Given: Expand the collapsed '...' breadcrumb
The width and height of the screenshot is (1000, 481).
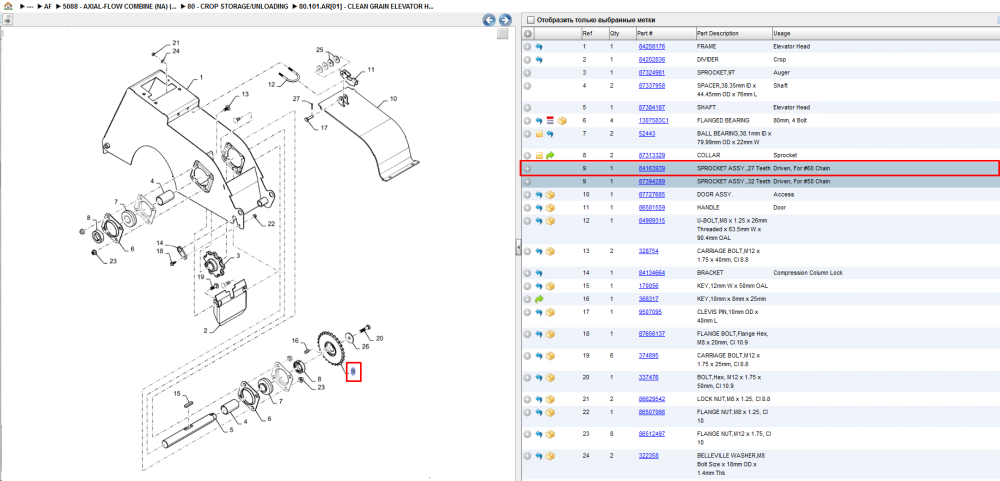Looking at the screenshot, I should (x=29, y=6).
